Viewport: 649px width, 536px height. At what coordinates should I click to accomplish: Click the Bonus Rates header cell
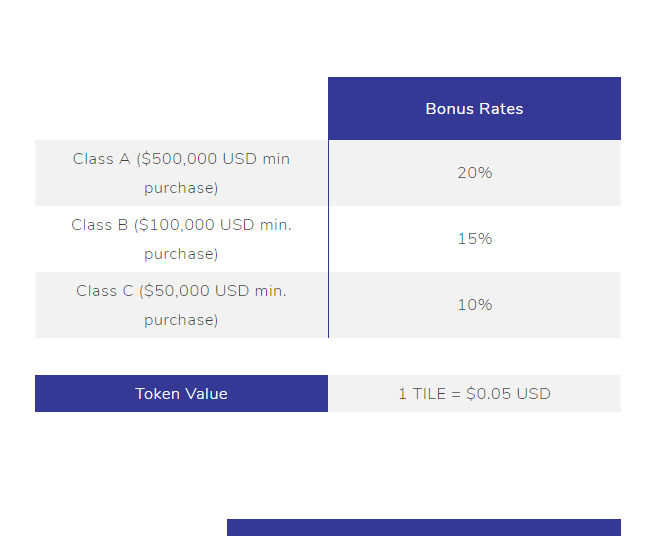[x=474, y=109]
